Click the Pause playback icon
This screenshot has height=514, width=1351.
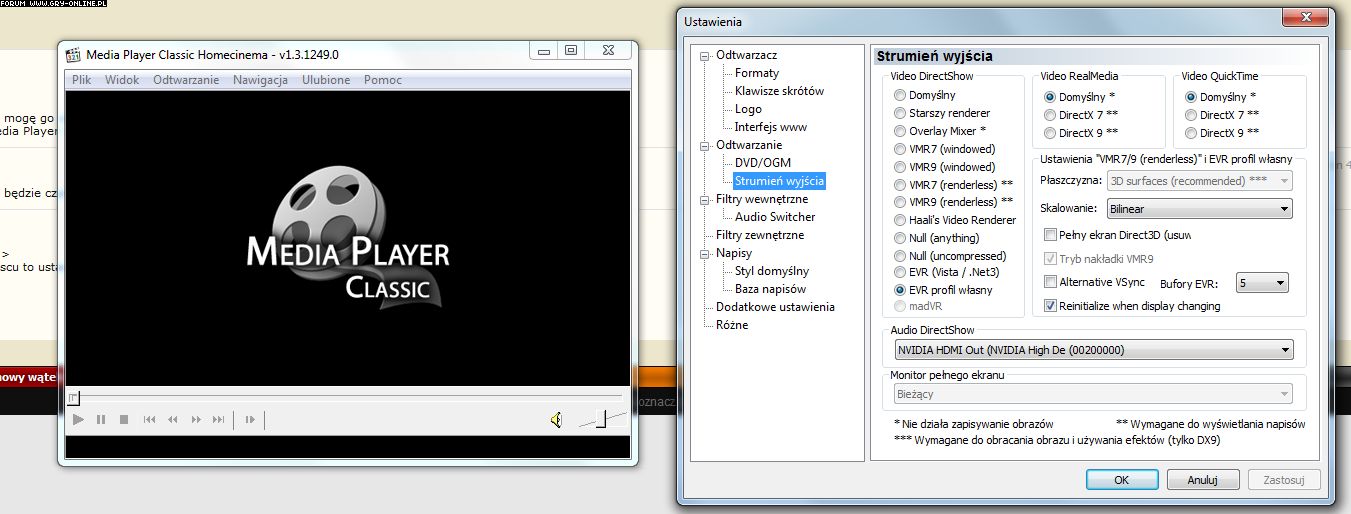point(101,420)
